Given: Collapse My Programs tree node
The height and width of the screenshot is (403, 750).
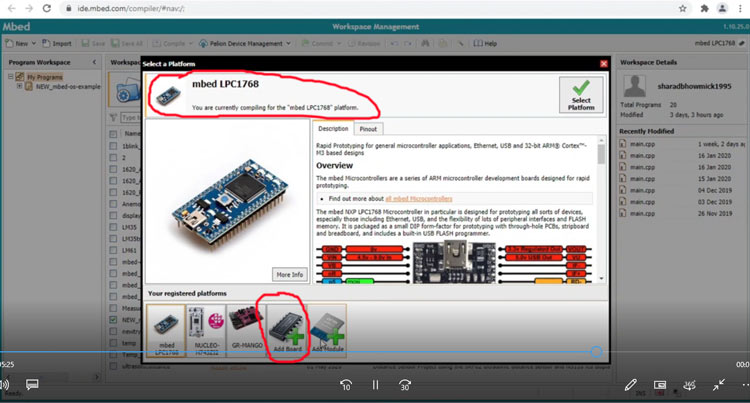Looking at the screenshot, I should tap(10, 76).
